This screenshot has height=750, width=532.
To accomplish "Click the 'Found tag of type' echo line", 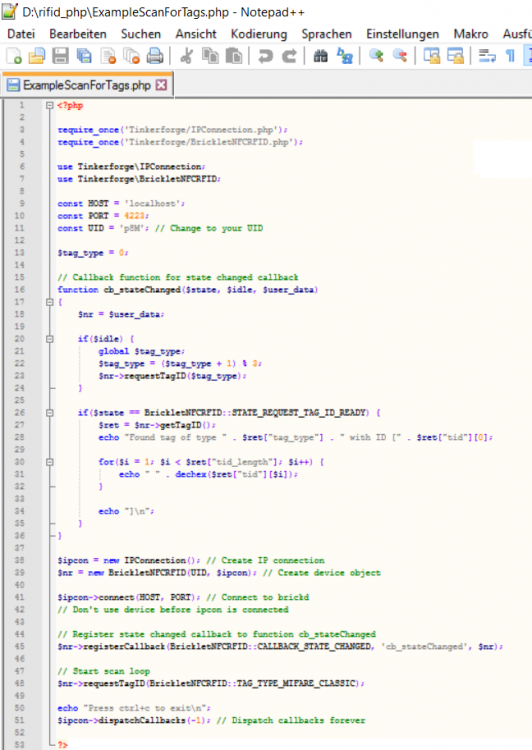I will tap(295, 437).
